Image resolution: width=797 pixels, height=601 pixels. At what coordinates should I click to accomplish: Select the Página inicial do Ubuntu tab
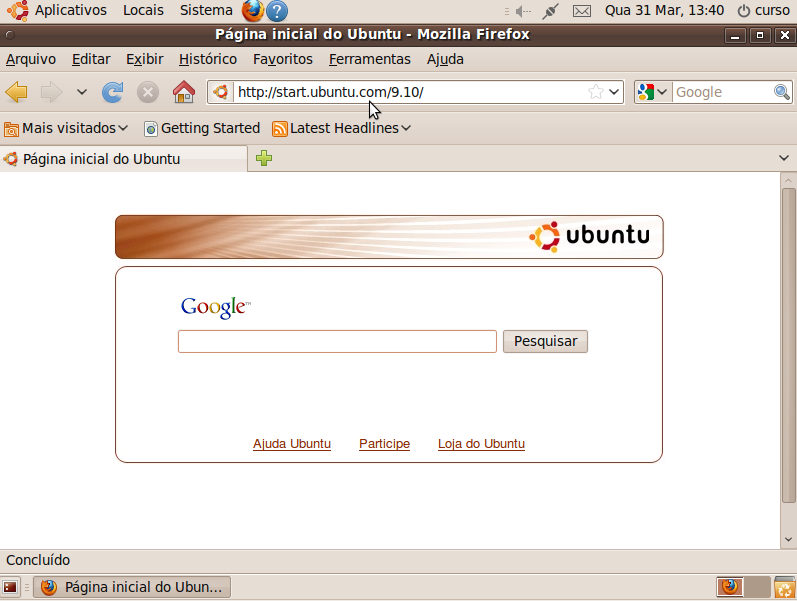click(x=124, y=159)
